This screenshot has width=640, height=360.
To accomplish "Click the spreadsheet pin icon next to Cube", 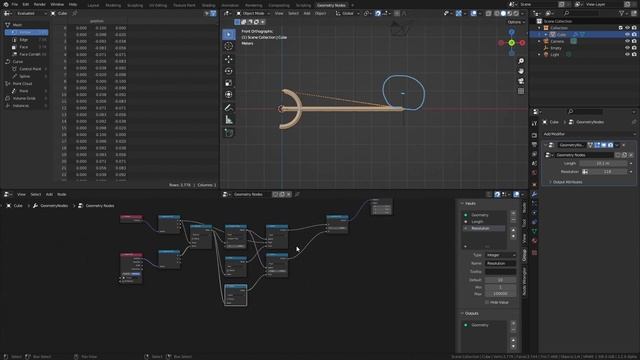I will coord(75,13).
